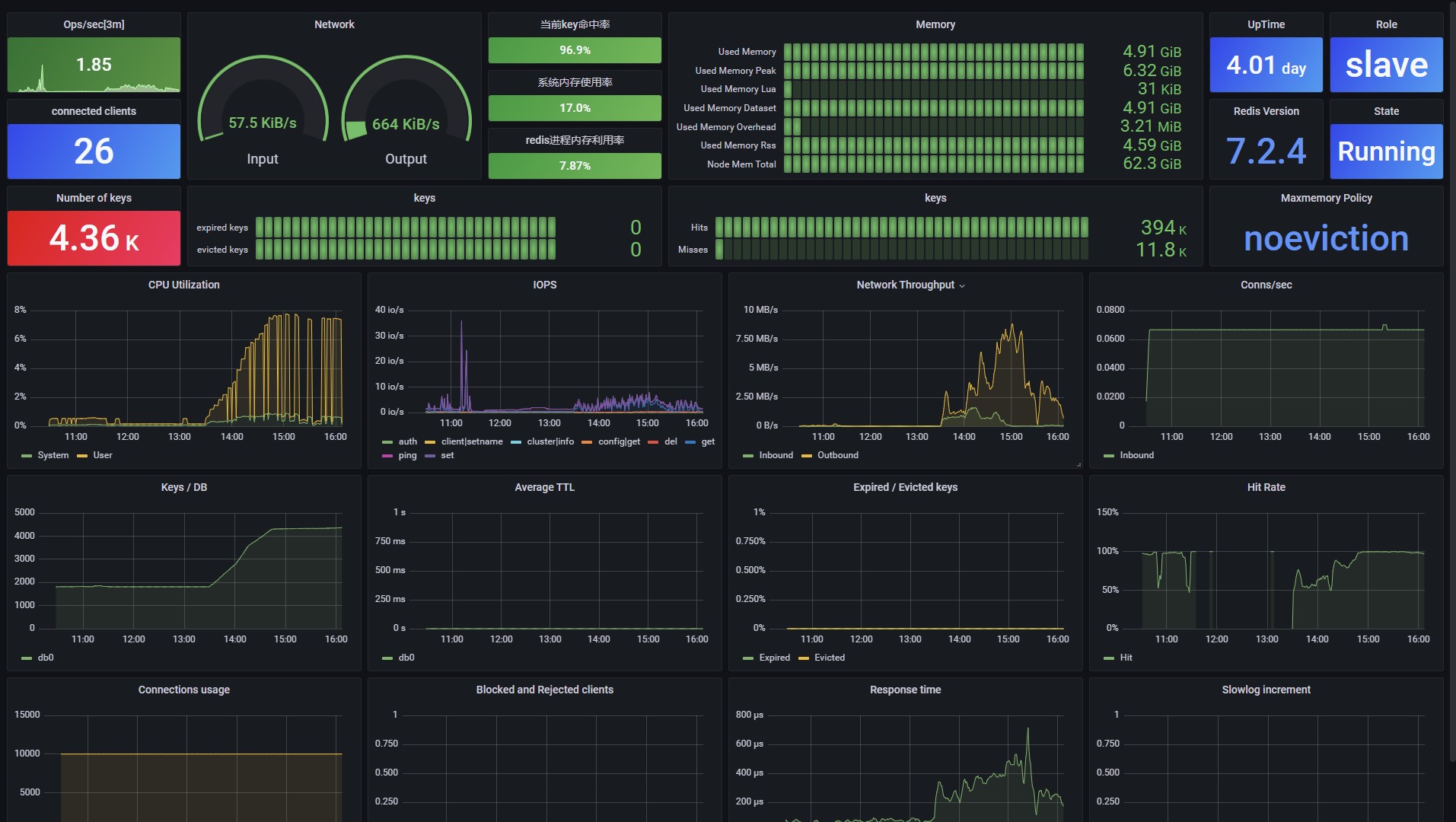
Task: Open the Connections usage panel title
Action: [x=183, y=690]
